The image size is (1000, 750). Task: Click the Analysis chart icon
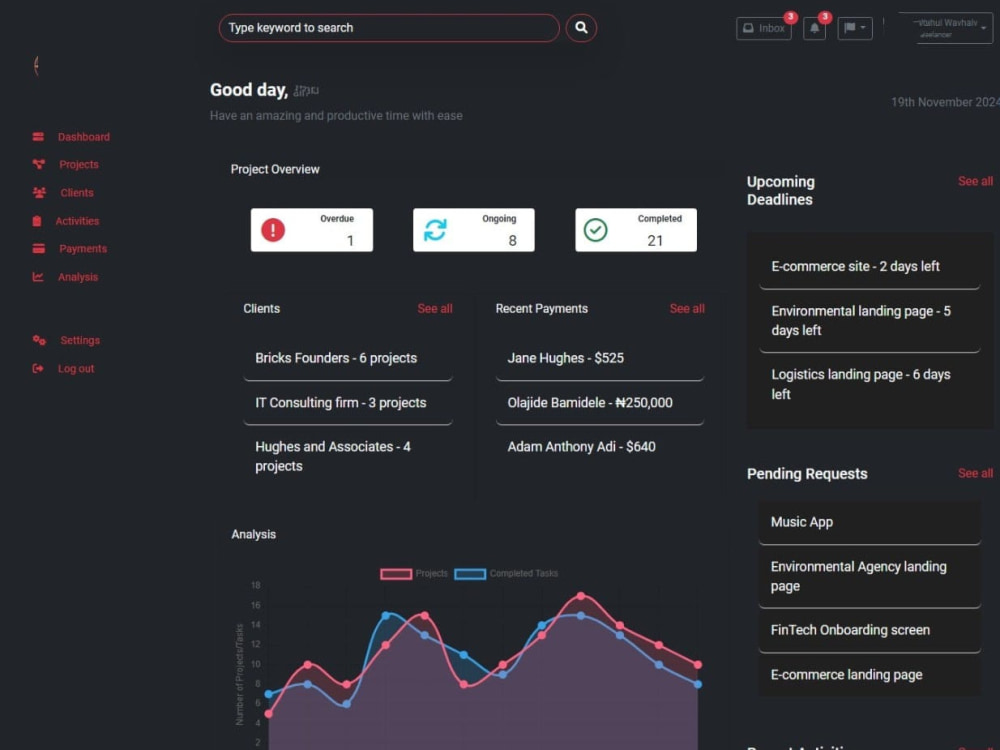point(38,277)
